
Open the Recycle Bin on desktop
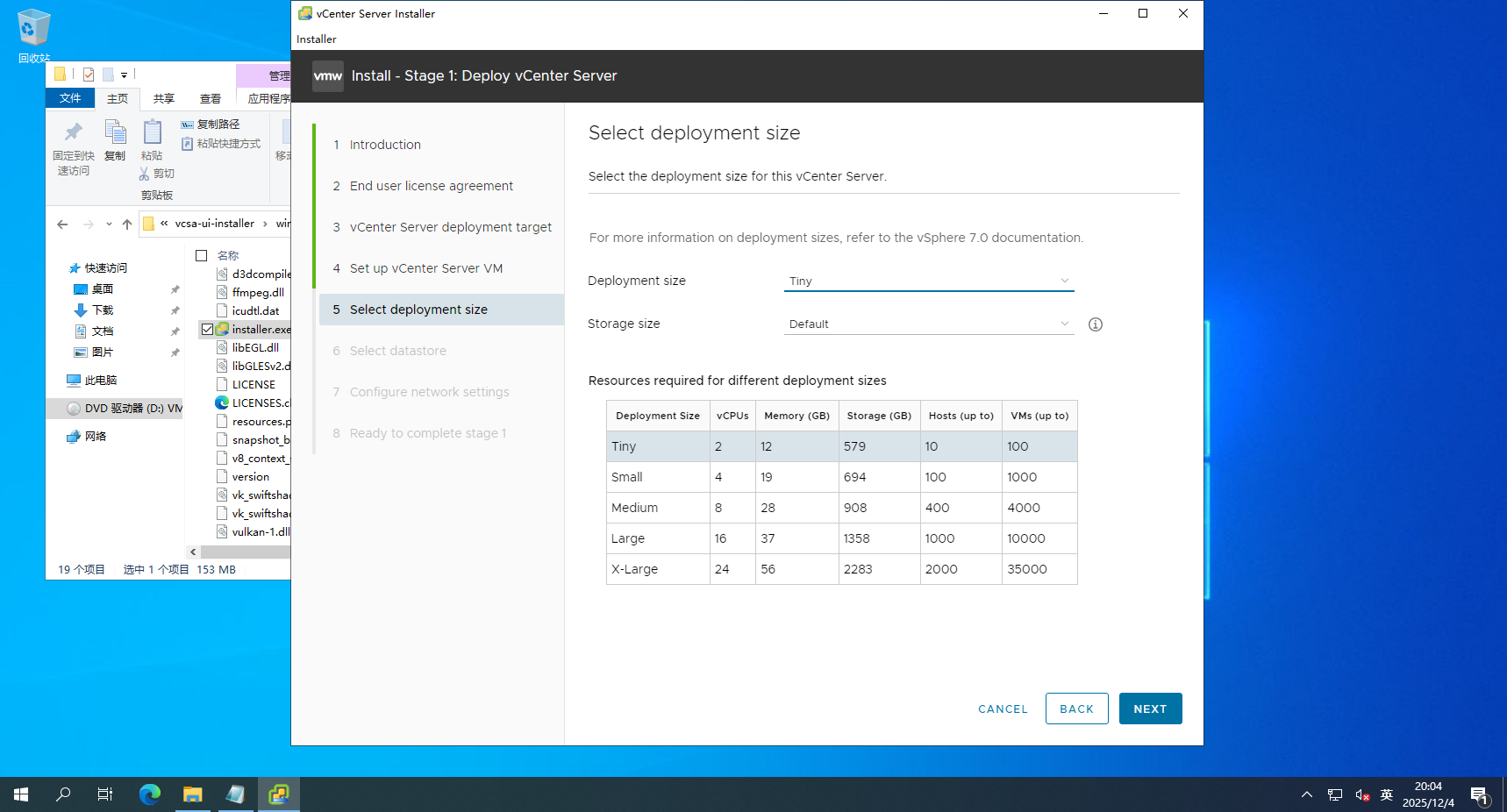[33, 29]
